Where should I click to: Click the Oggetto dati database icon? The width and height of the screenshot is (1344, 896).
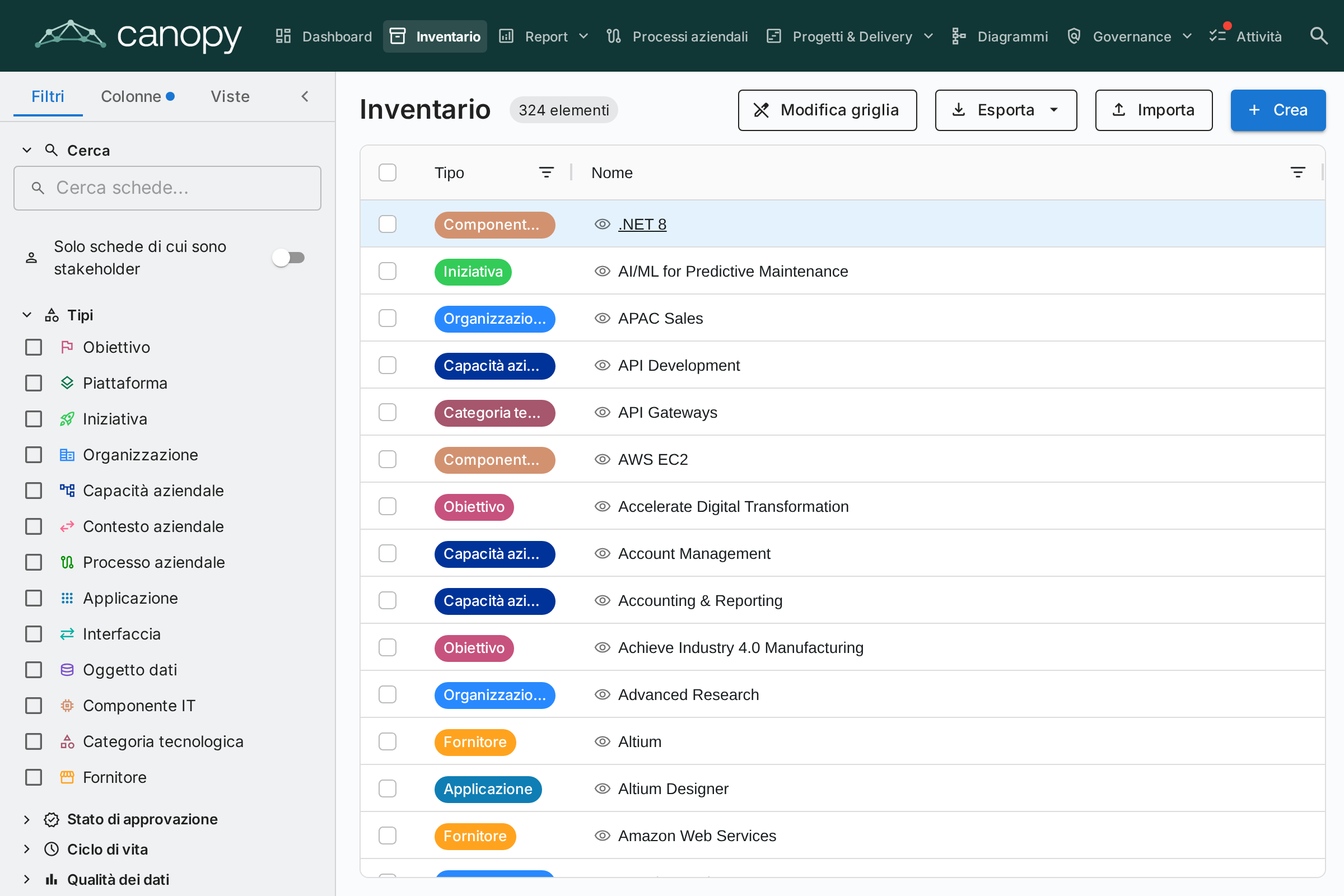(x=67, y=670)
